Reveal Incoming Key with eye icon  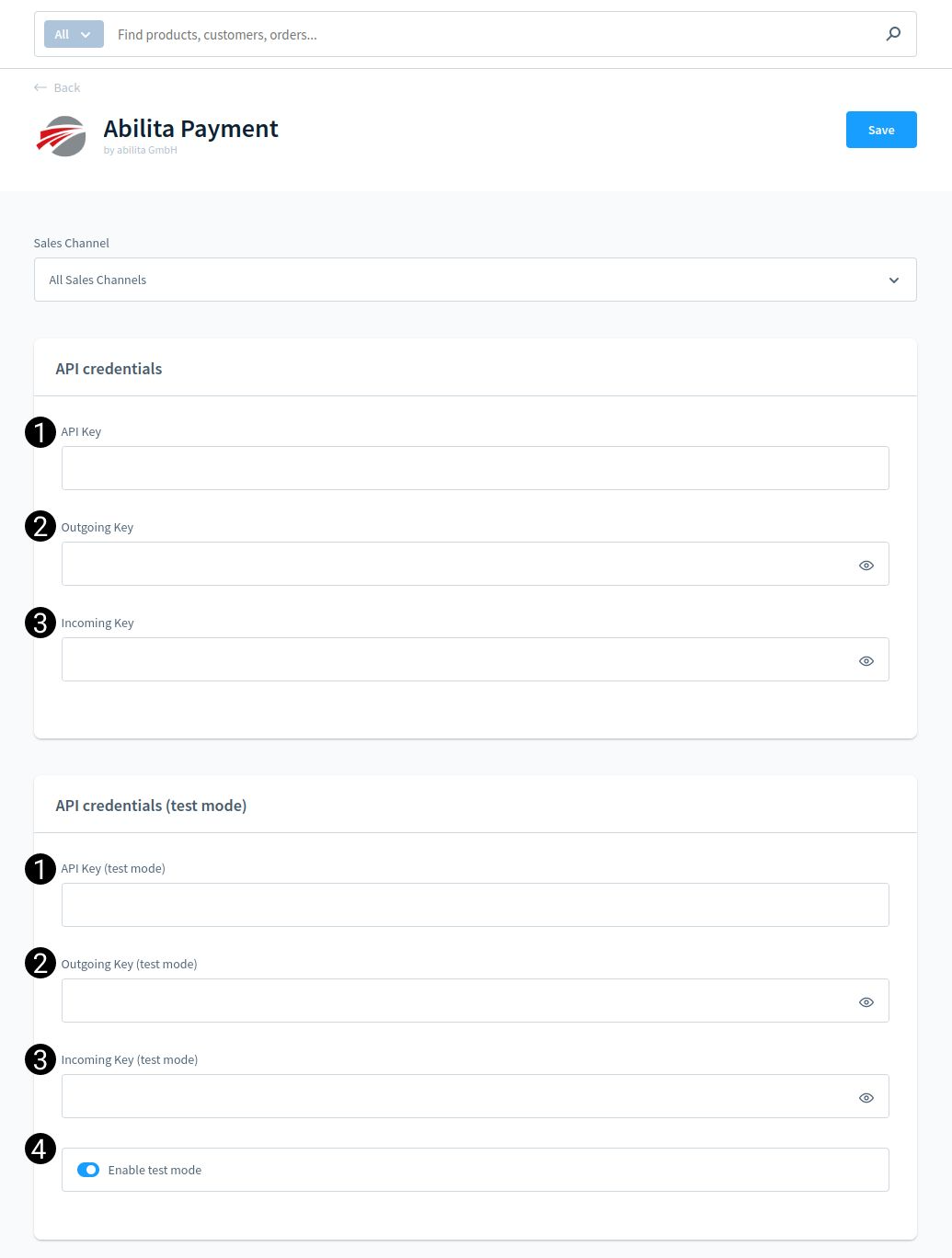(x=866, y=661)
